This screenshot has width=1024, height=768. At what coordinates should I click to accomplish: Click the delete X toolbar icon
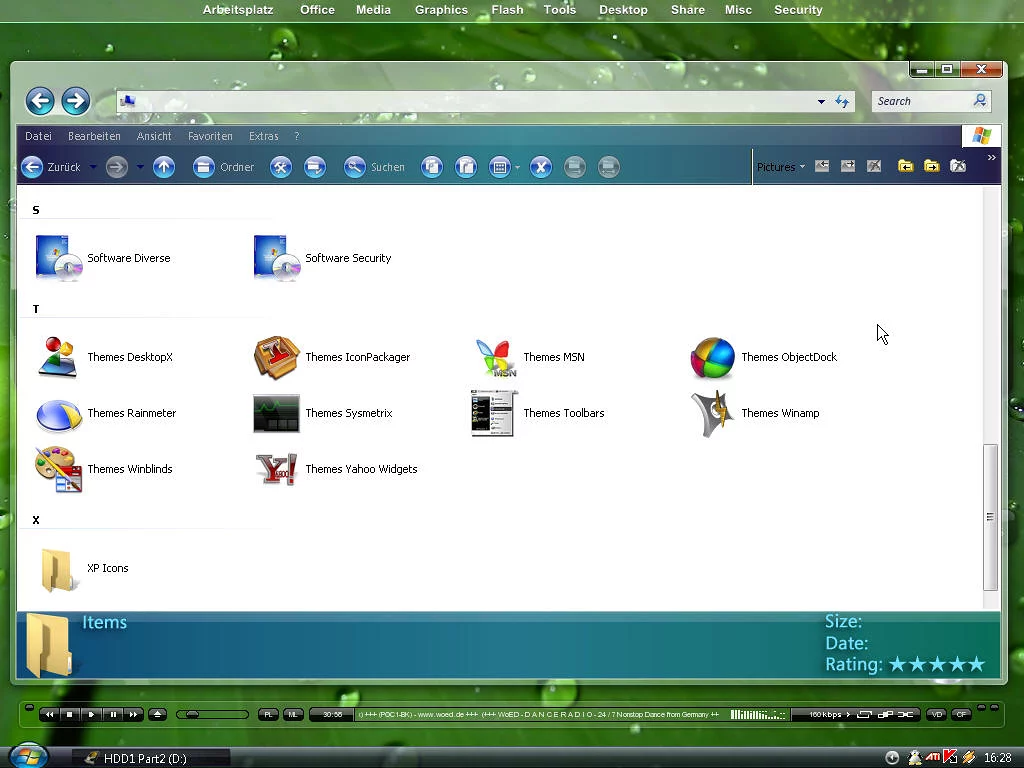click(x=541, y=167)
